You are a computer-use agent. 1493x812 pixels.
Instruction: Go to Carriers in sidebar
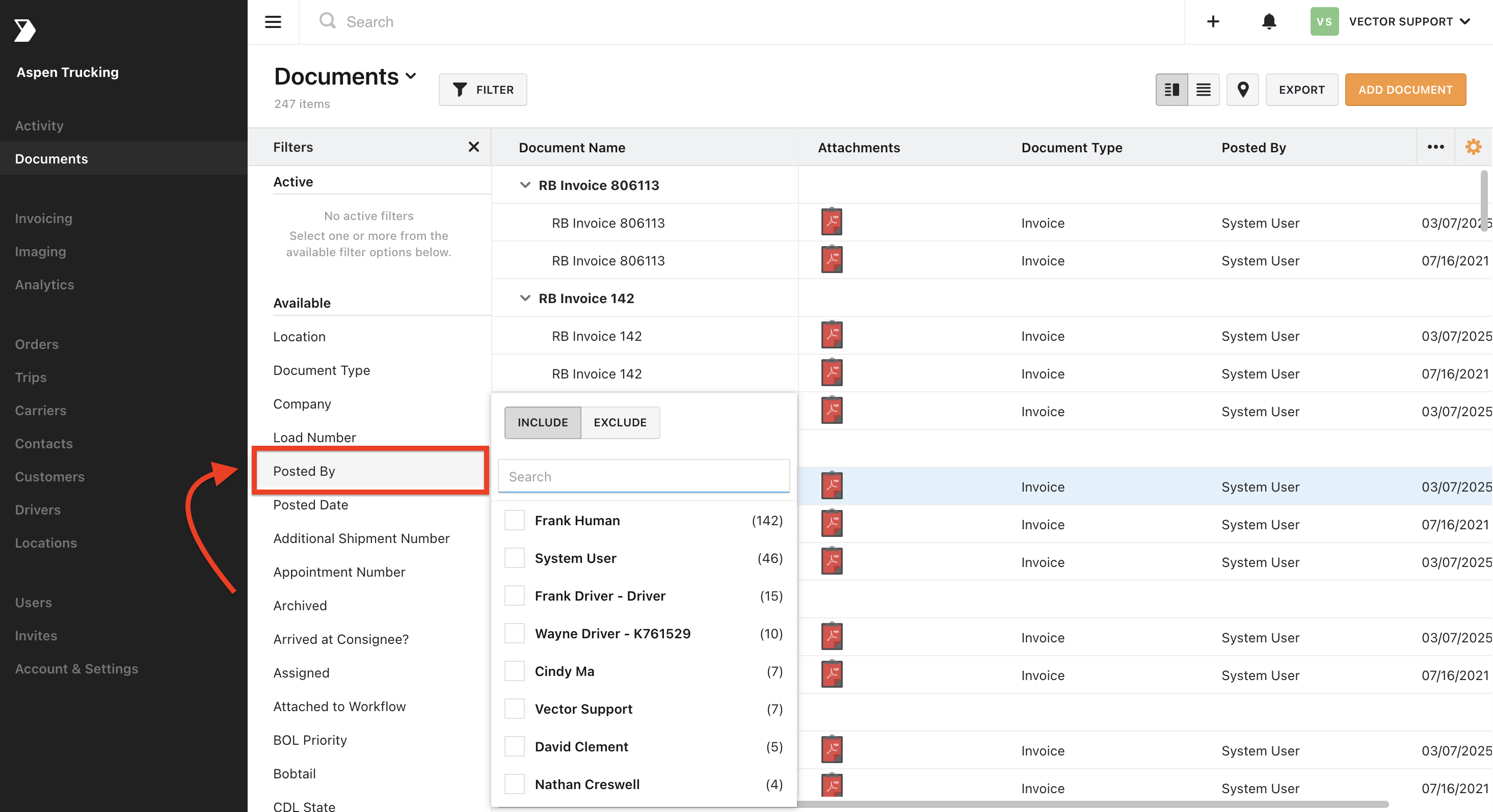point(41,411)
